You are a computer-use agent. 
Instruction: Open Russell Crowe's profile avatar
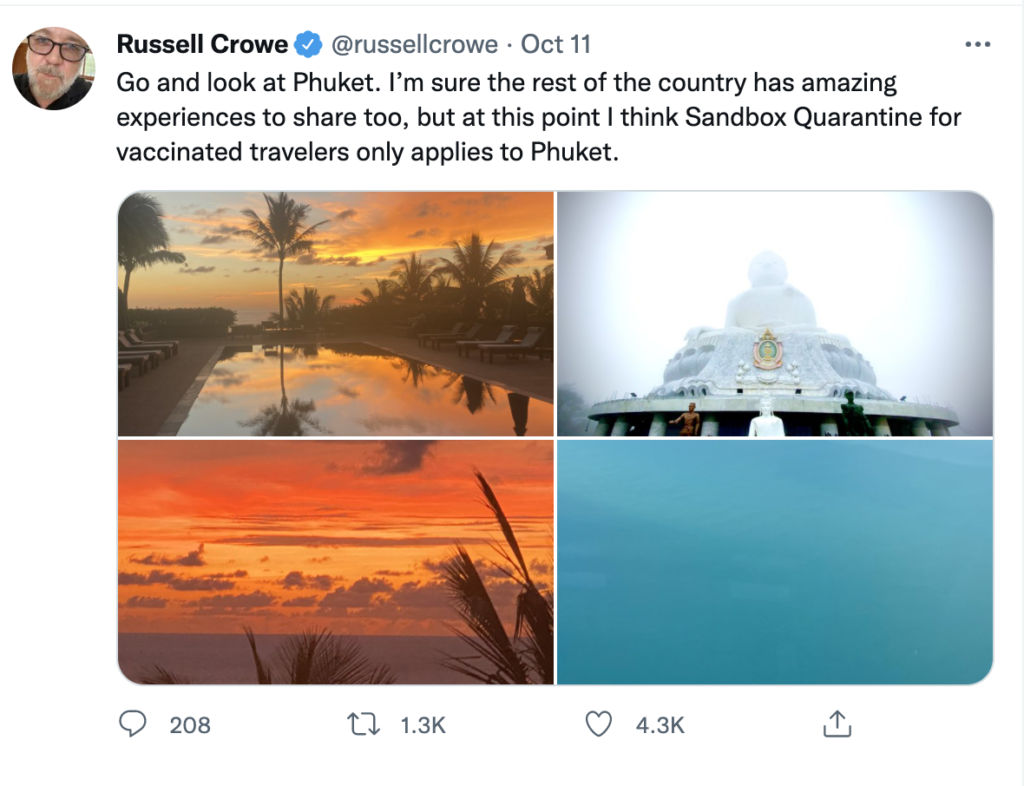54,69
